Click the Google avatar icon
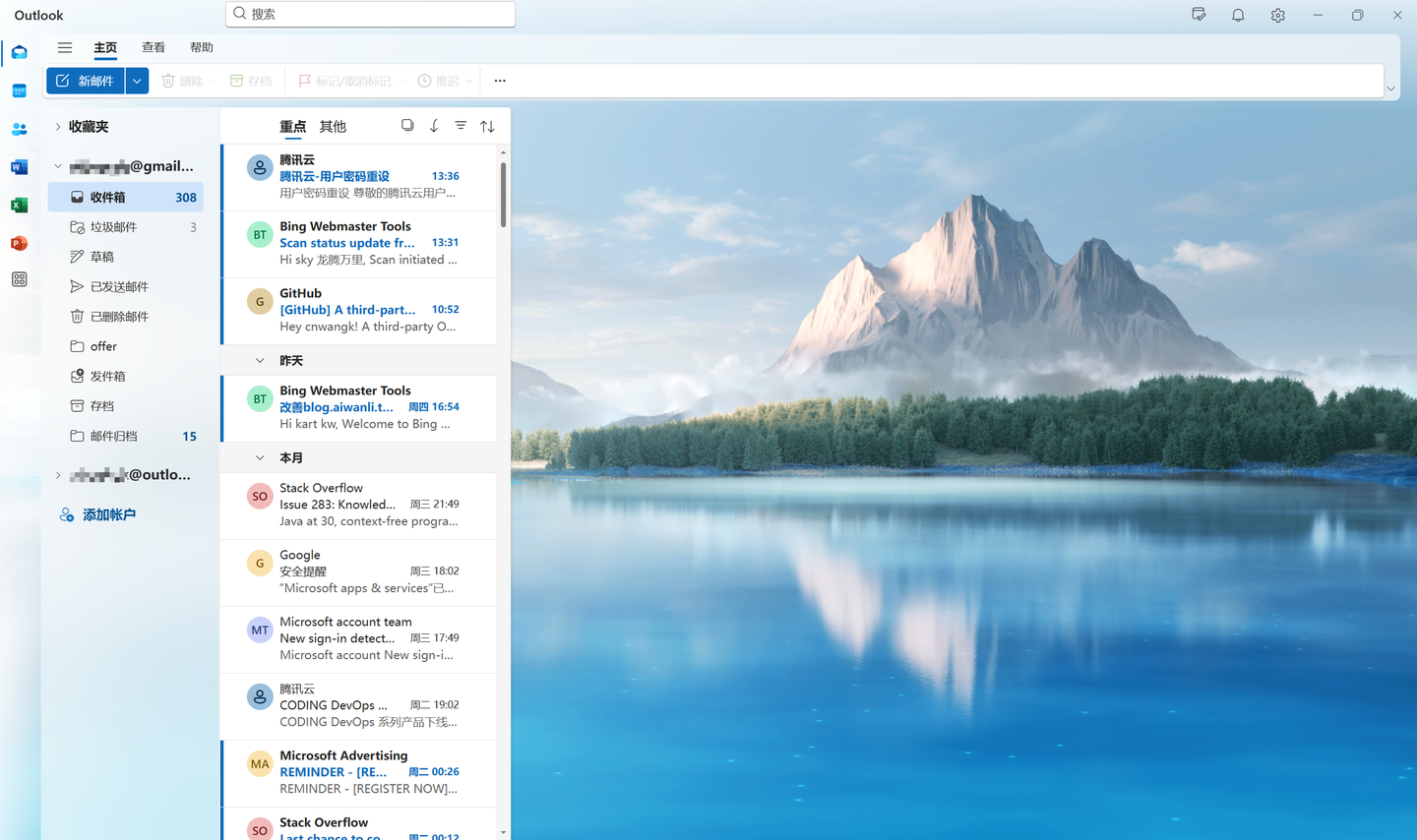 pos(260,564)
